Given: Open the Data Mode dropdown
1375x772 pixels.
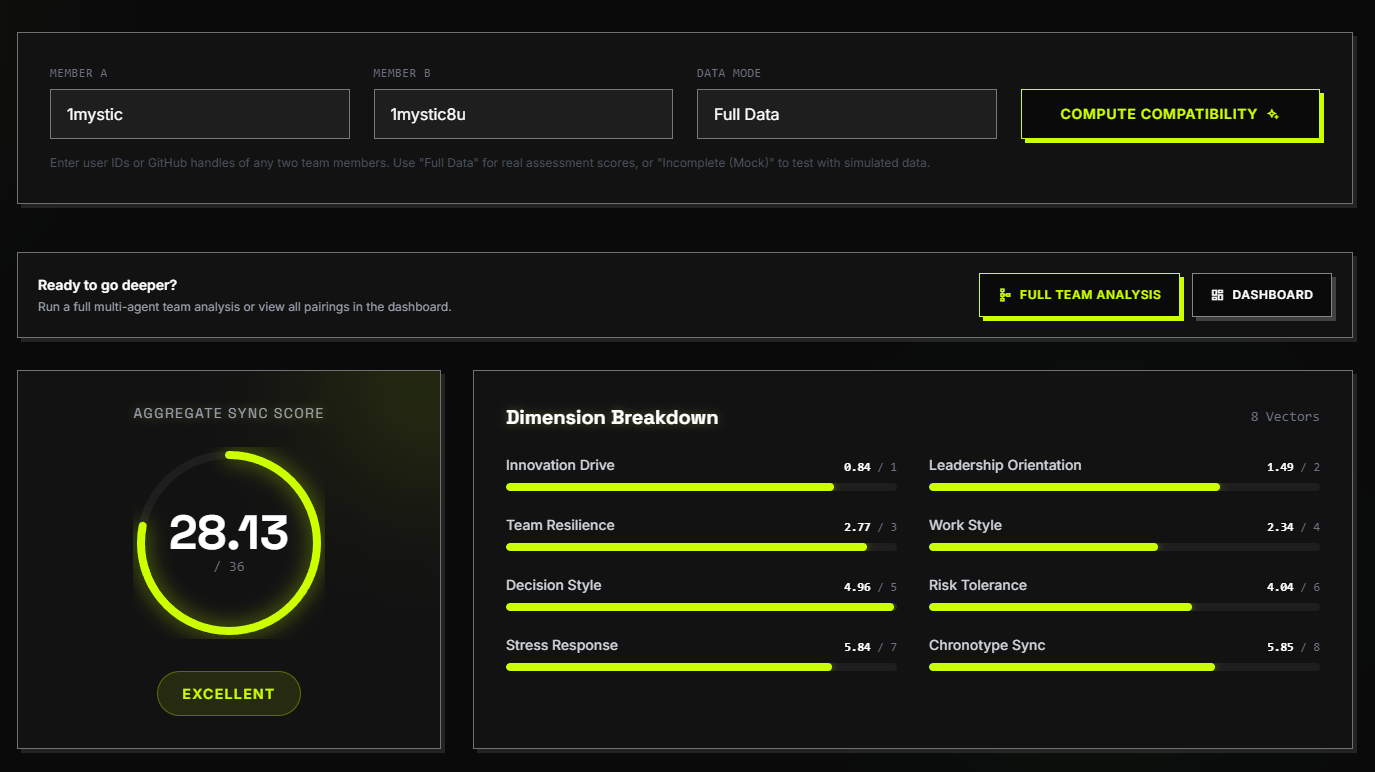Looking at the screenshot, I should (847, 114).
